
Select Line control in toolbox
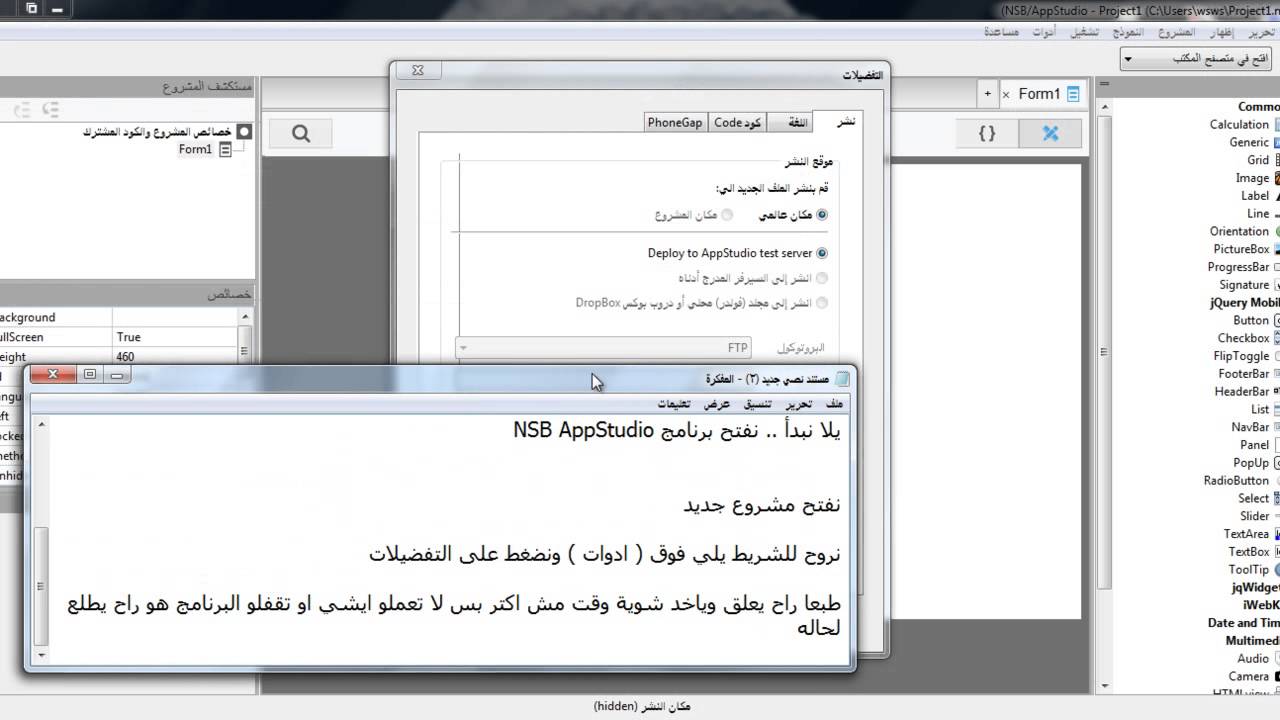pos(1258,213)
